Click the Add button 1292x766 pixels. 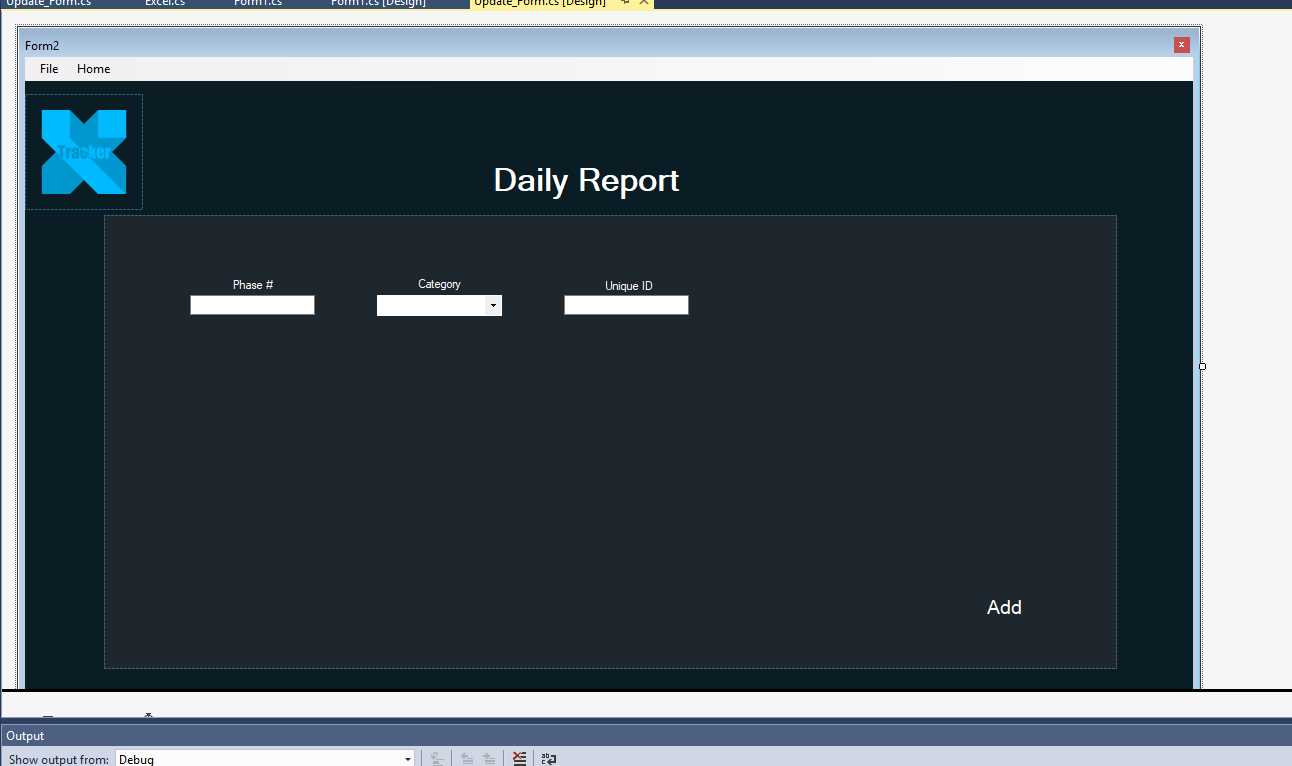(x=1004, y=607)
